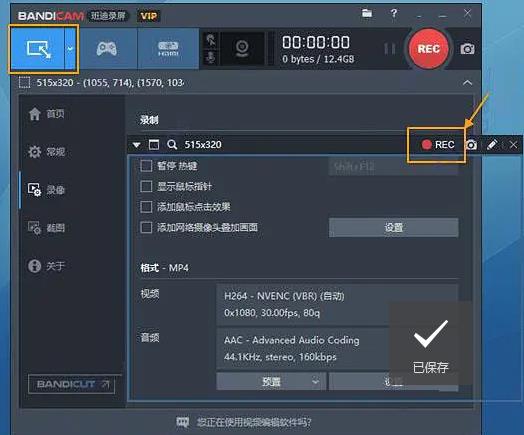Enable the 添加网络摄像头叠加画面 checkbox
Screen dimensions: 524x435
[x=146, y=228]
